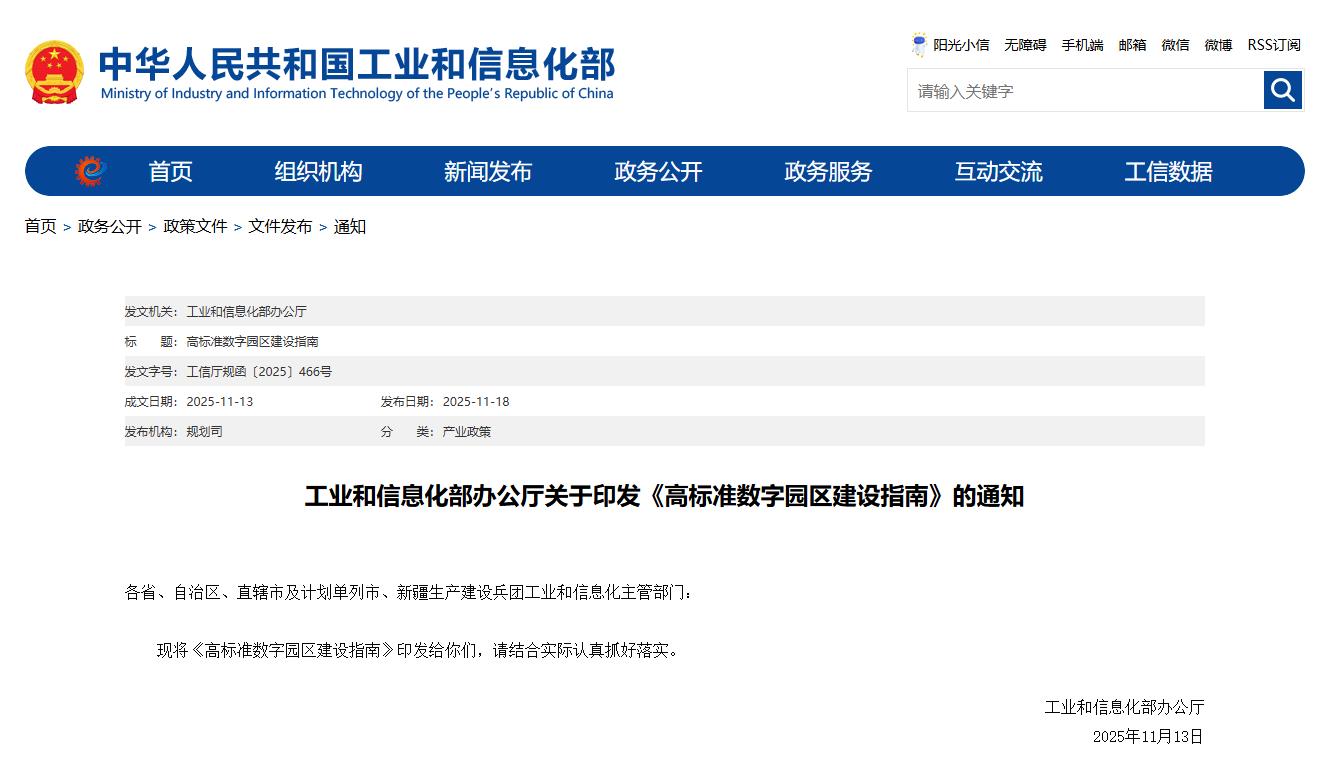Select 政务公开 in the navigation bar
The width and height of the screenshot is (1332, 766).
point(658,172)
